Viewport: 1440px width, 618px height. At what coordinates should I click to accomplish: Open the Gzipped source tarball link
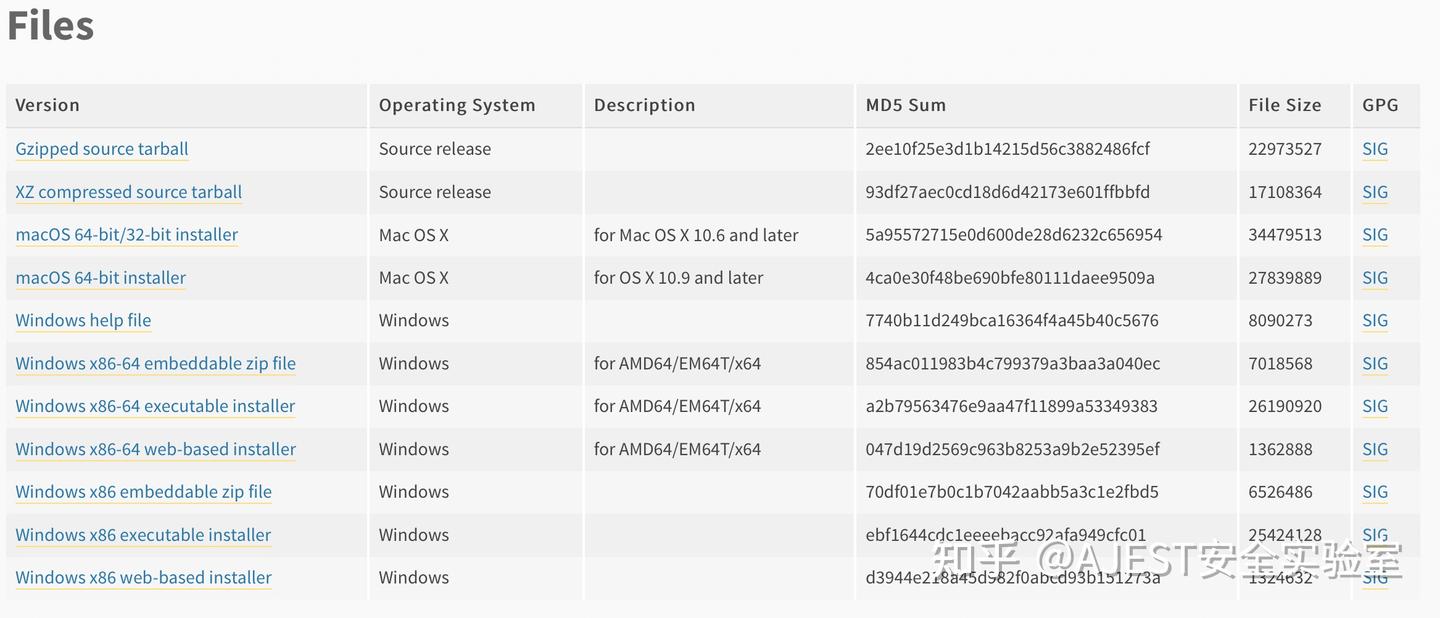point(102,149)
